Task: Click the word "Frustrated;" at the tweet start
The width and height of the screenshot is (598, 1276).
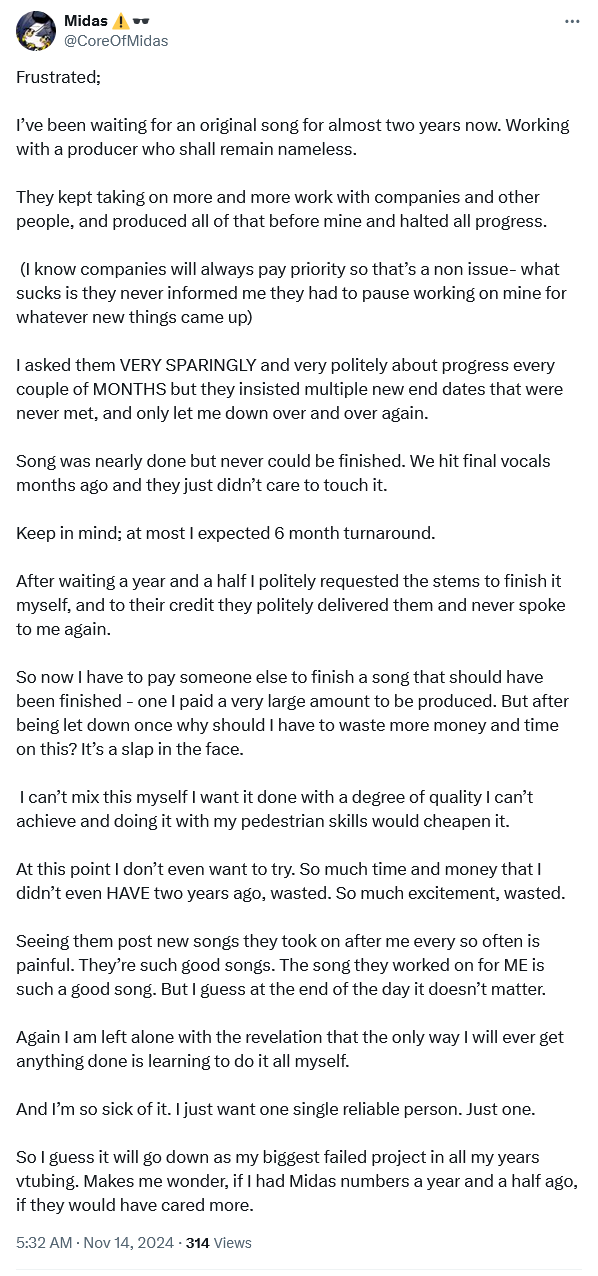Action: (x=58, y=77)
